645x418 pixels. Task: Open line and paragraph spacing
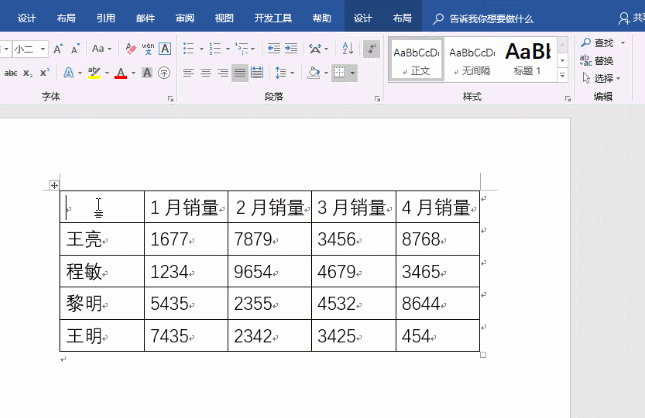(281, 73)
